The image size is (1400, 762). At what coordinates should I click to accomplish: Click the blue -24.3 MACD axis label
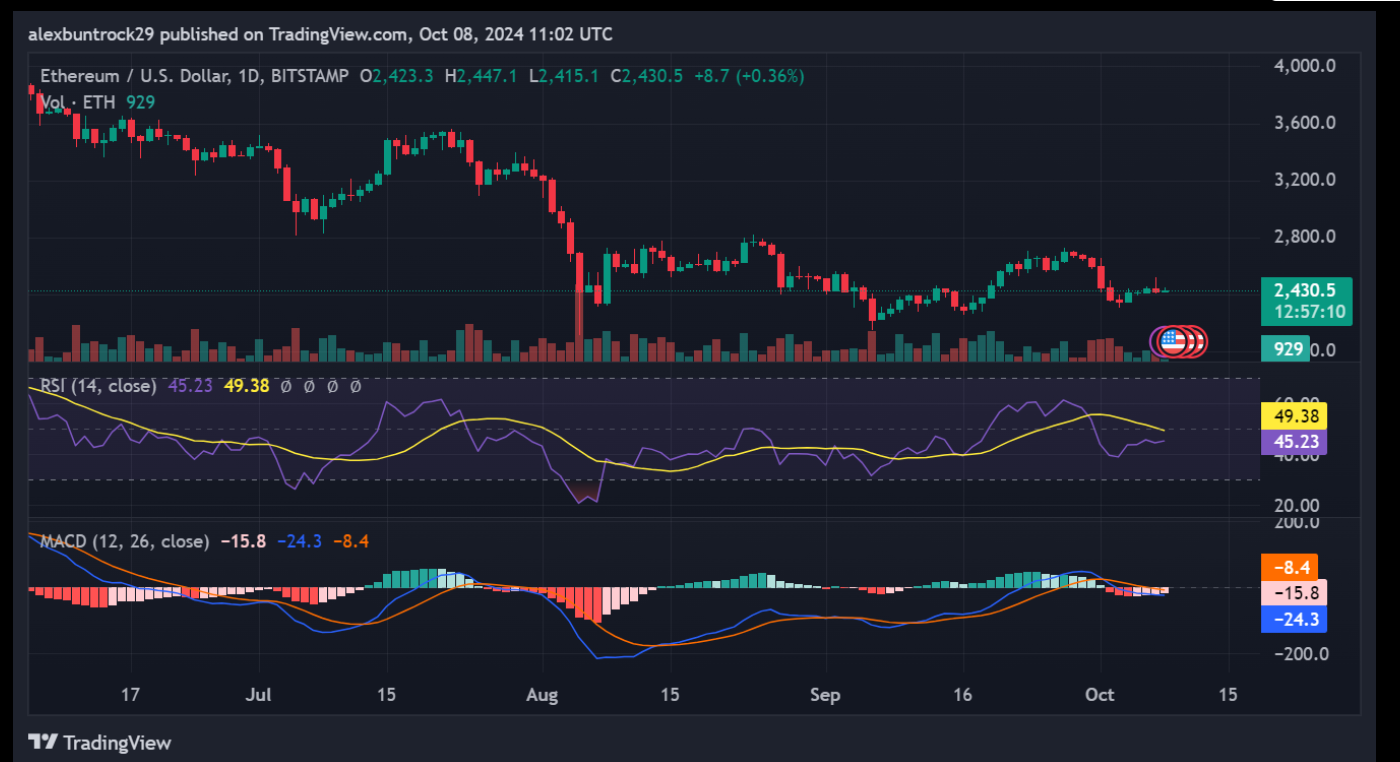pos(1293,619)
